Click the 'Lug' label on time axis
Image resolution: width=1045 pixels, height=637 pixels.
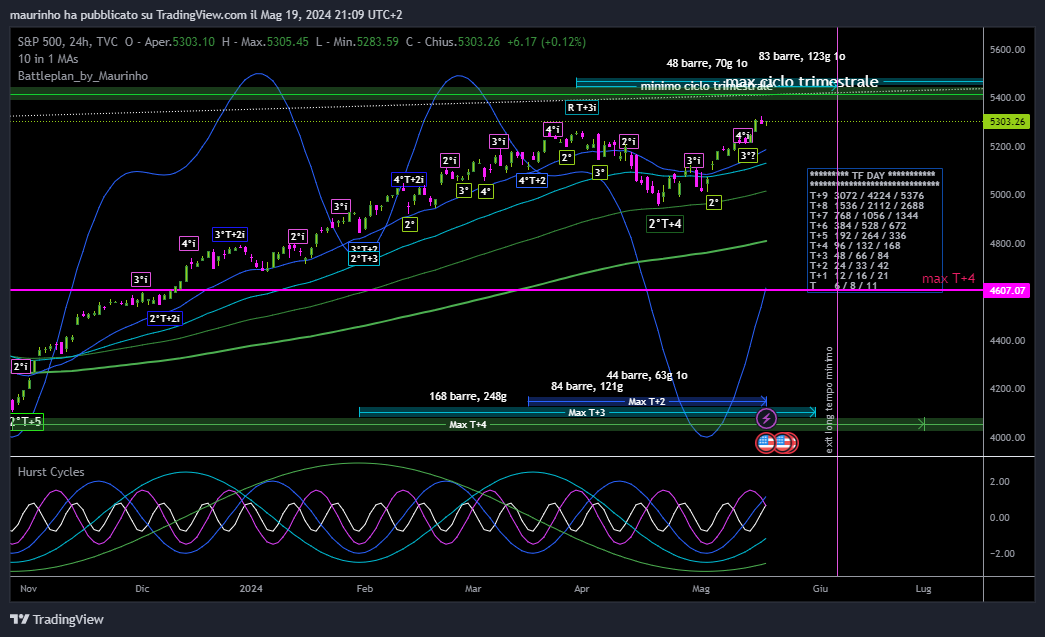coord(923,589)
